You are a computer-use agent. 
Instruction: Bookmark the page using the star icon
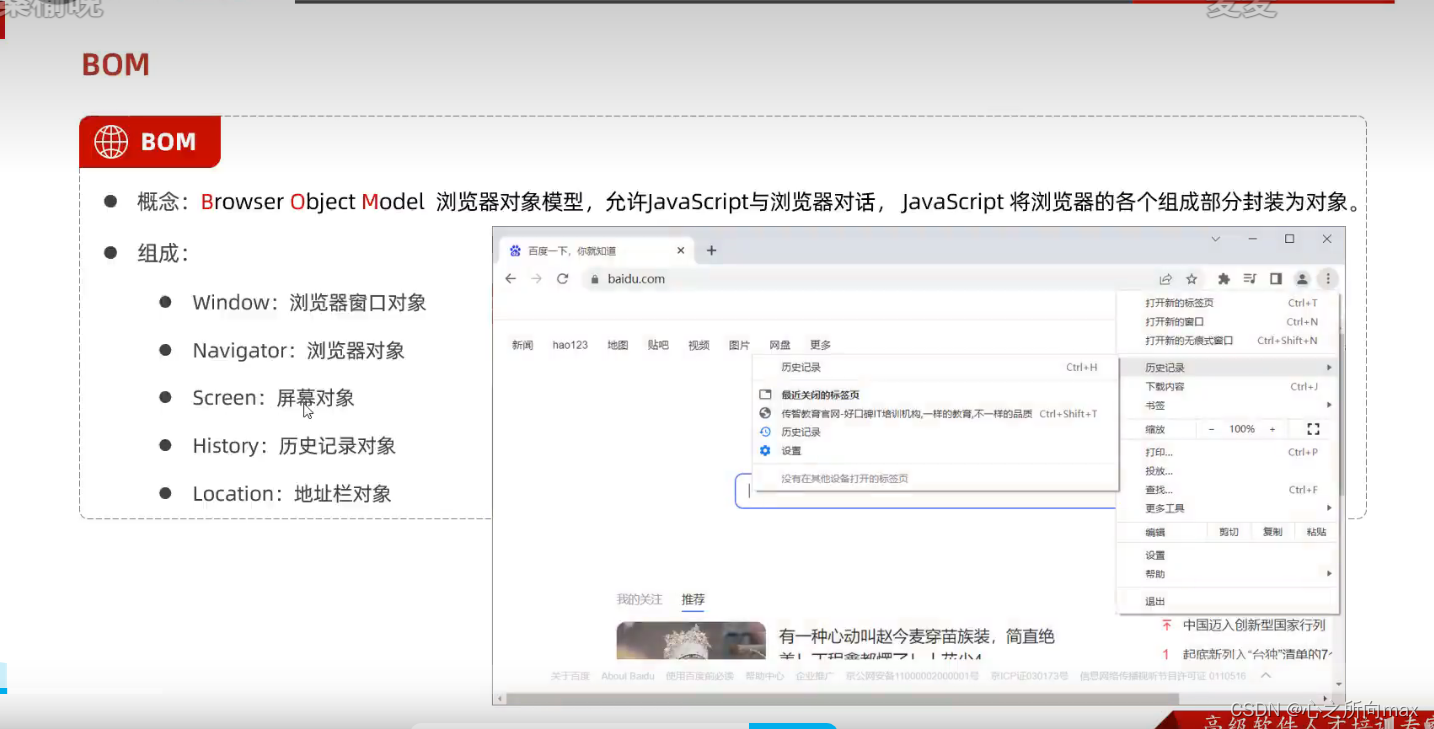[1191, 279]
